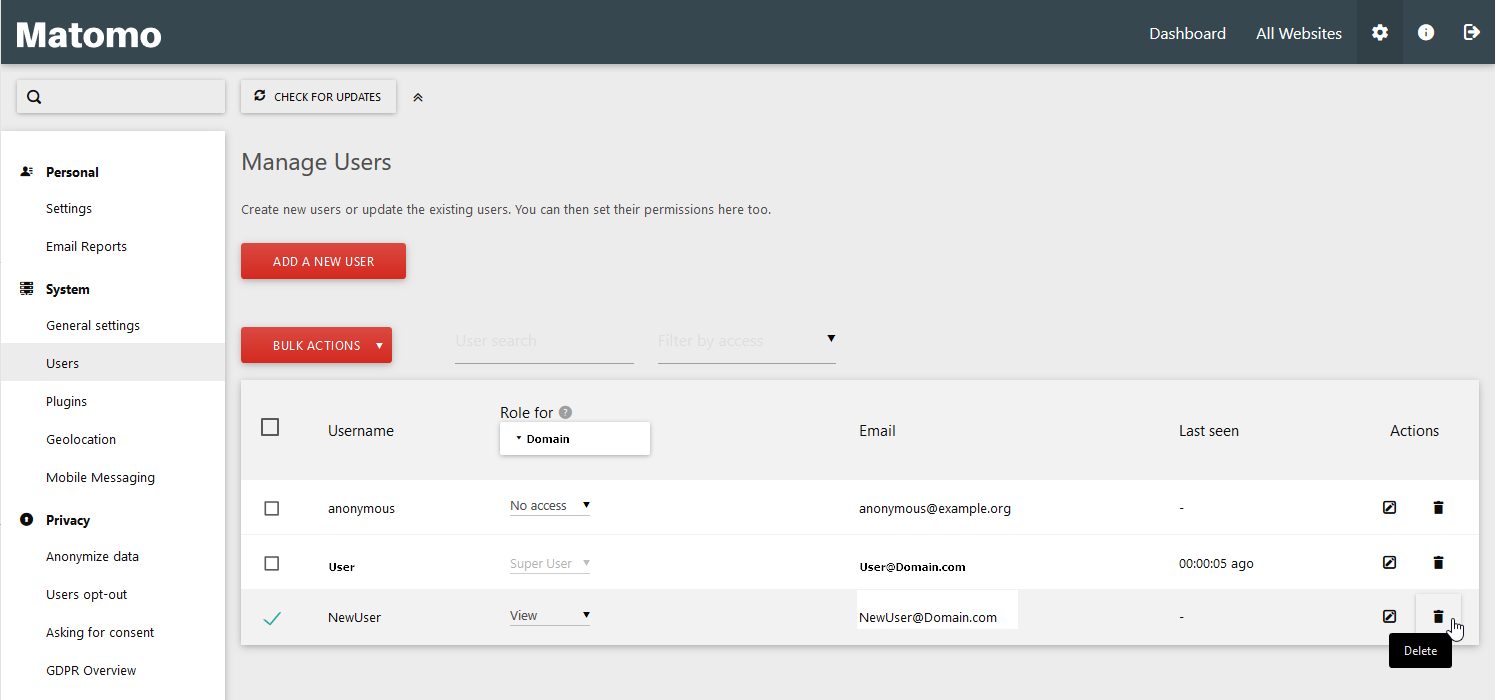Open Mobile Messaging settings

[x=100, y=477]
